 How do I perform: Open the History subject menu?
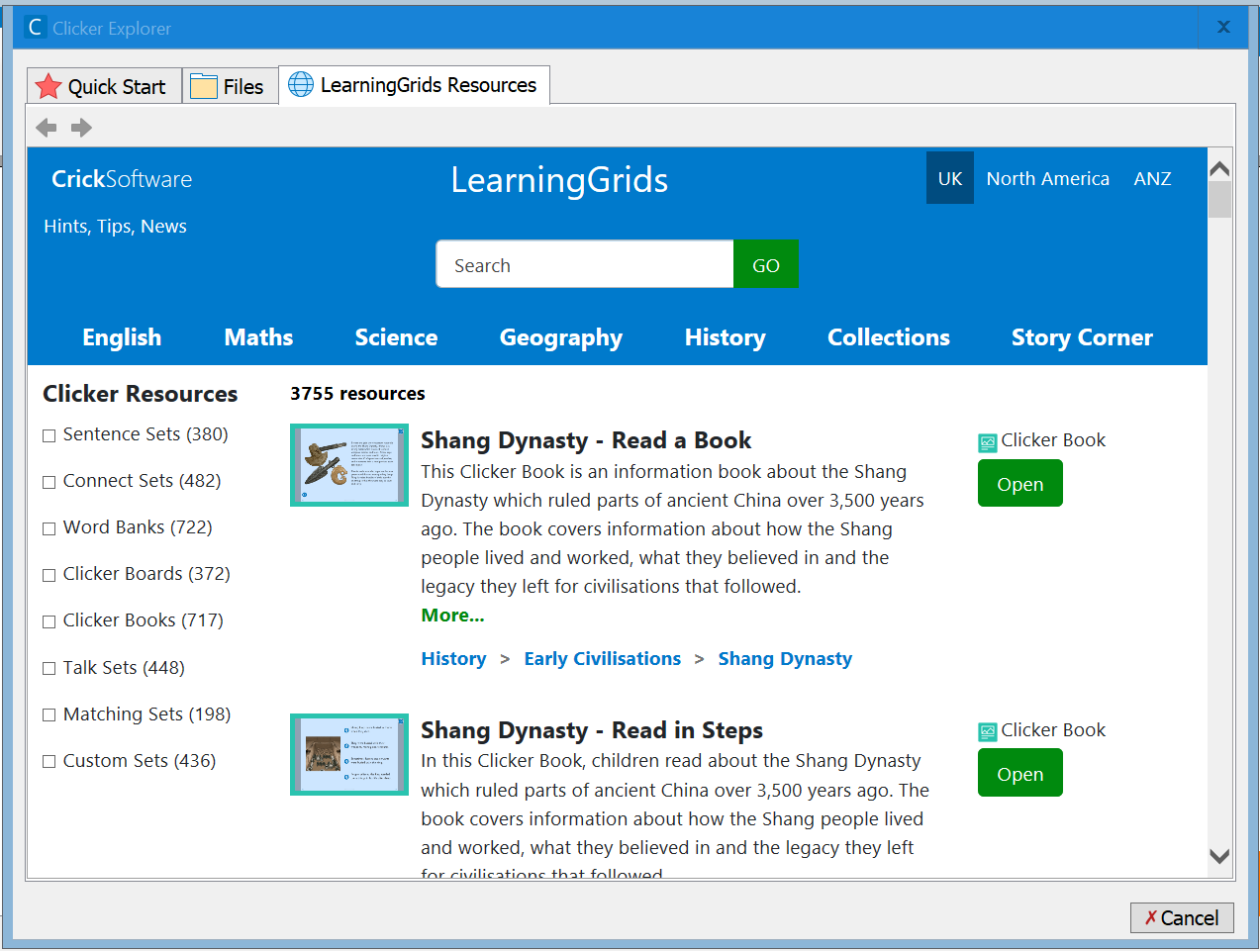tap(725, 338)
